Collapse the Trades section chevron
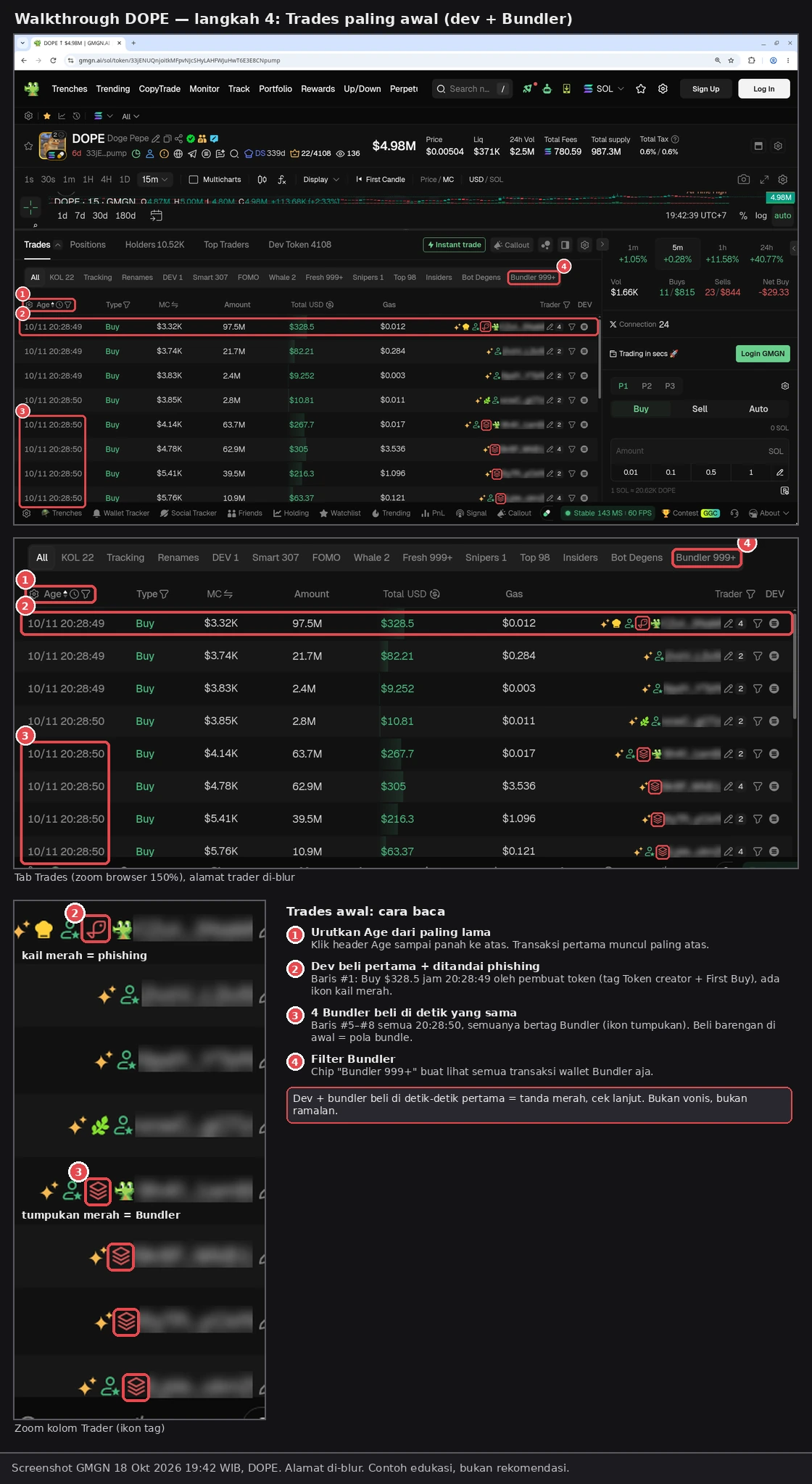Image resolution: width=812 pixels, height=1484 pixels. (58, 245)
